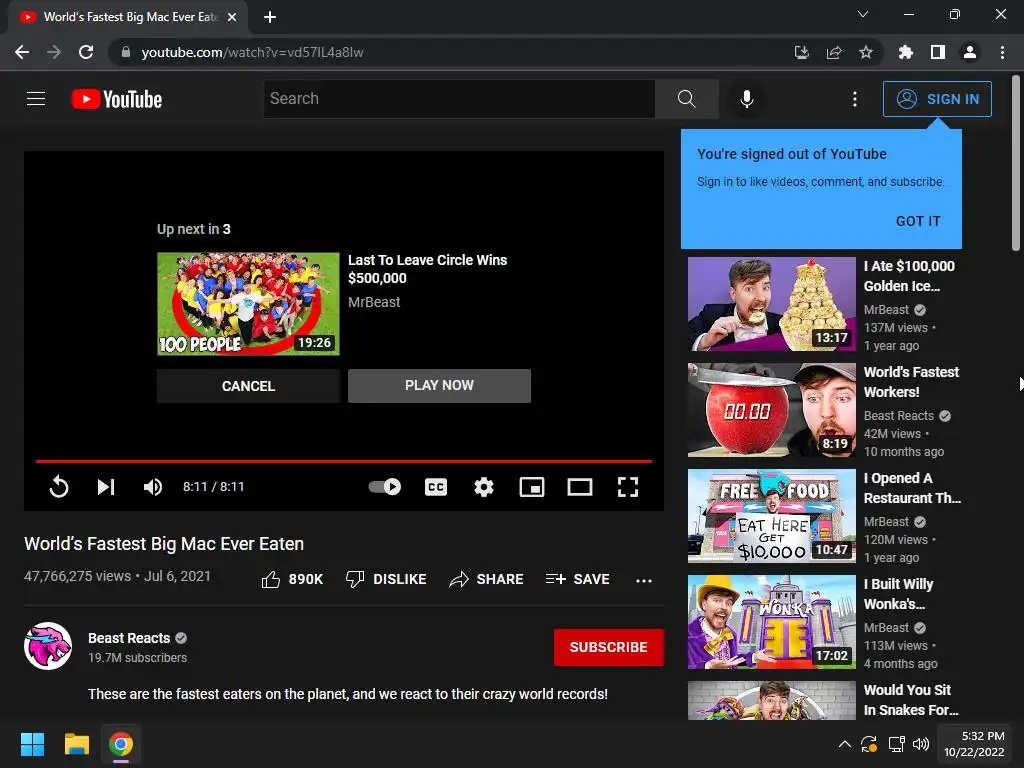Click the page vertical scrollbar
Image resolution: width=1024 pixels, height=768 pixels.
coord(1016,163)
